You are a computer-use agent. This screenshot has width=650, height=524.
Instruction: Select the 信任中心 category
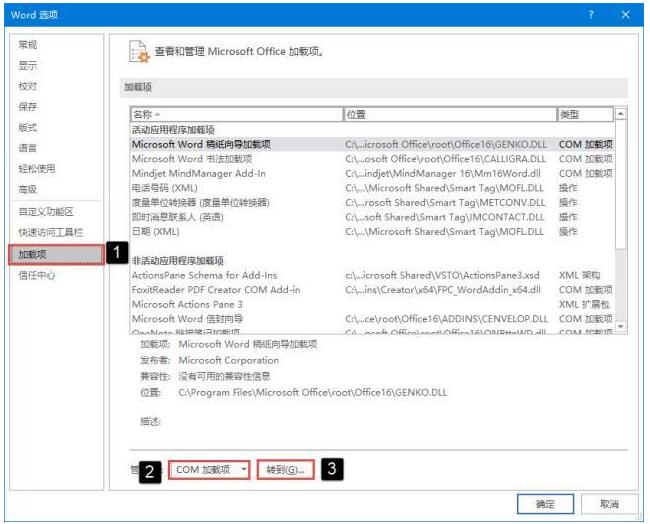[x=37, y=275]
